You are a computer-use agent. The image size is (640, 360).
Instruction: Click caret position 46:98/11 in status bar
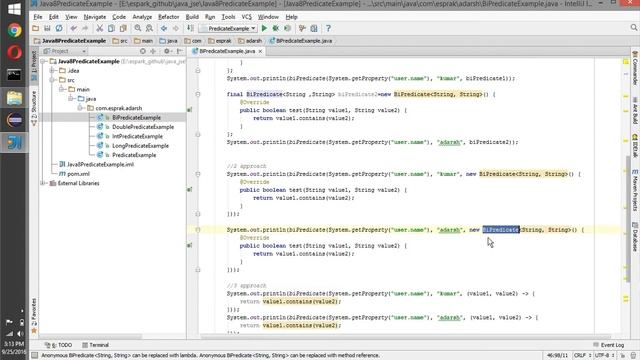click(x=557, y=356)
